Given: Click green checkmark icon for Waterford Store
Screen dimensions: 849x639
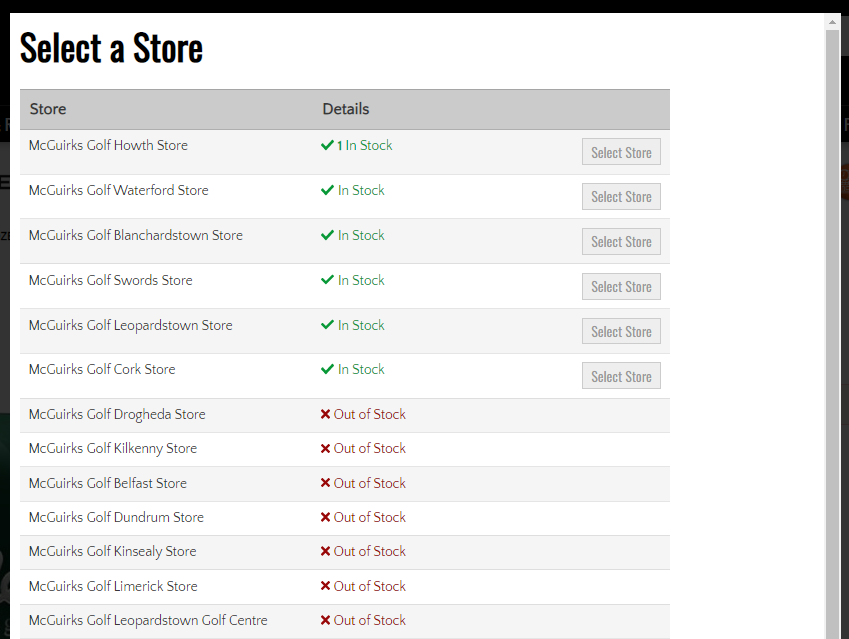Looking at the screenshot, I should (x=327, y=190).
